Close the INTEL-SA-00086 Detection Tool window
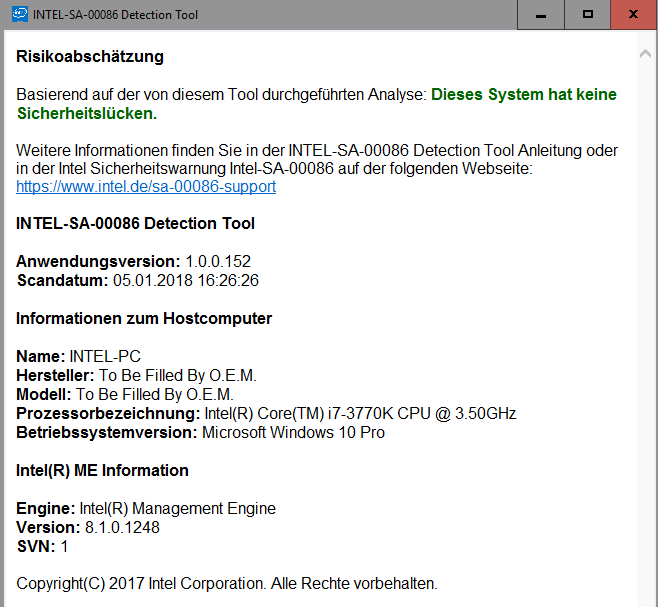 633,15
